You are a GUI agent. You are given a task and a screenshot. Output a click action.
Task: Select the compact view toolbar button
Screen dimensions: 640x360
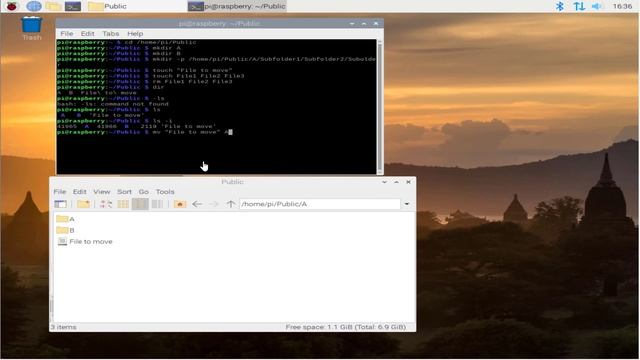point(140,204)
